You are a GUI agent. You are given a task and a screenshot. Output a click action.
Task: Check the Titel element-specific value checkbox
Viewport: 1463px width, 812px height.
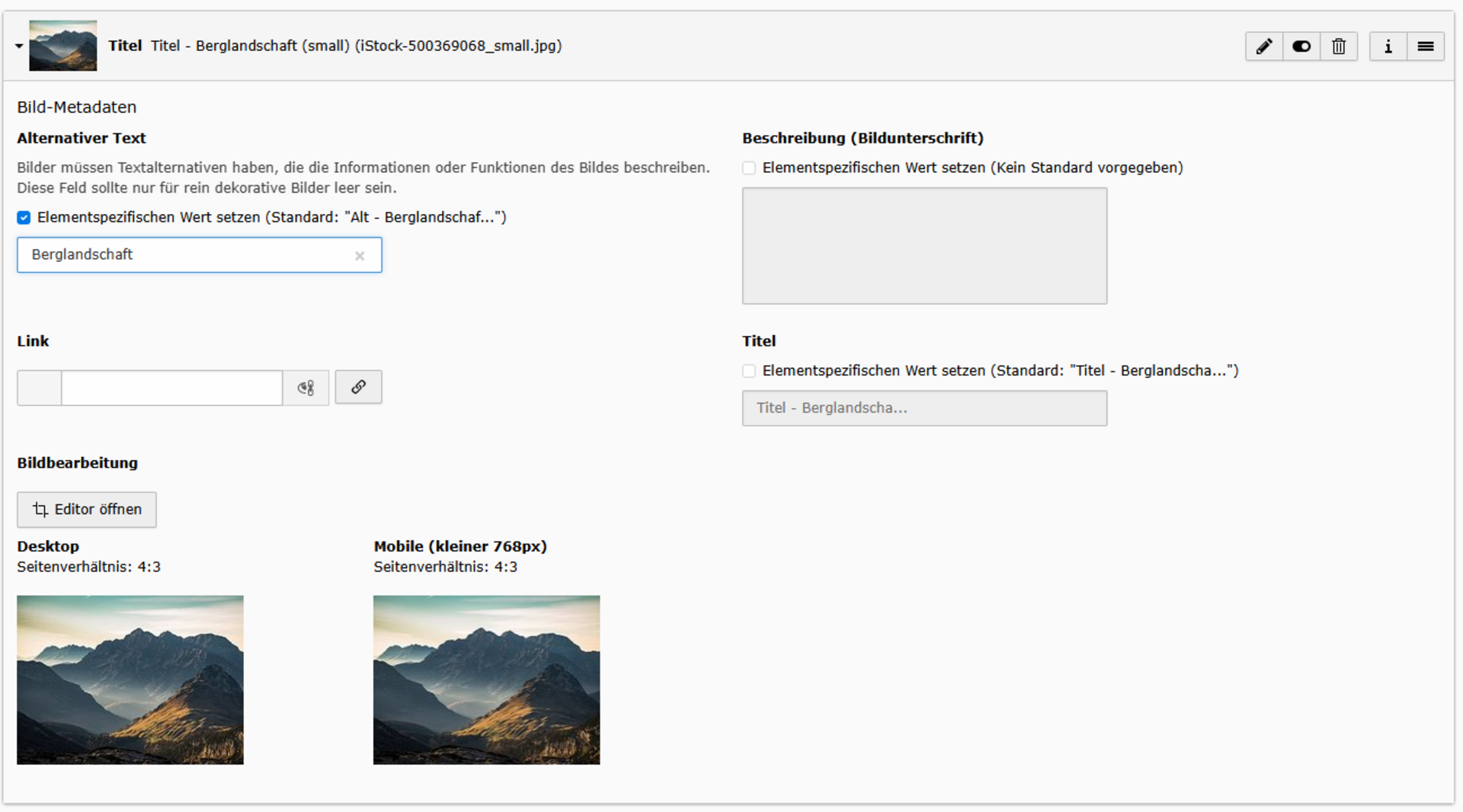[749, 371]
